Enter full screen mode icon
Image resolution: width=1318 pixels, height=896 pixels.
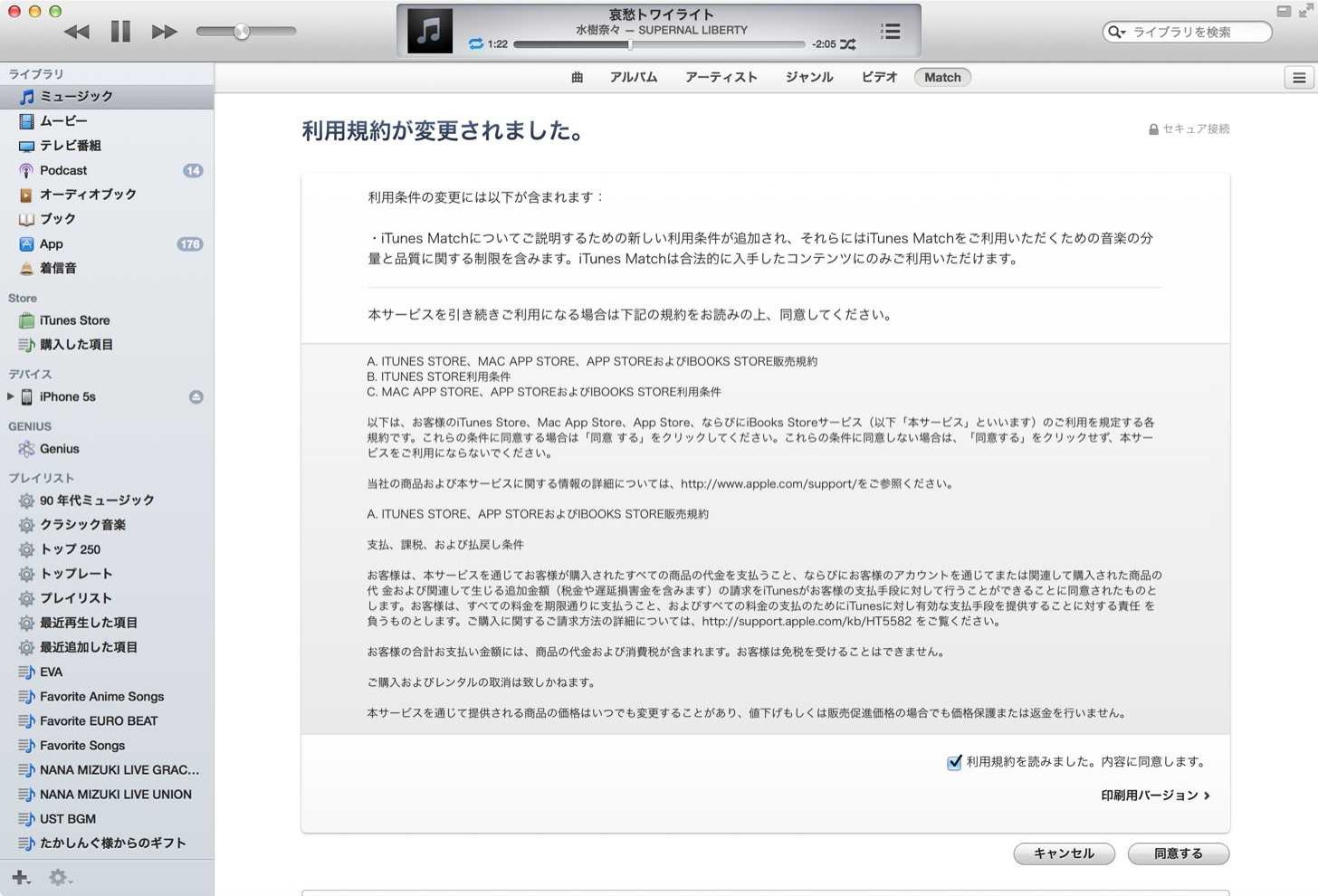pos(1305,11)
